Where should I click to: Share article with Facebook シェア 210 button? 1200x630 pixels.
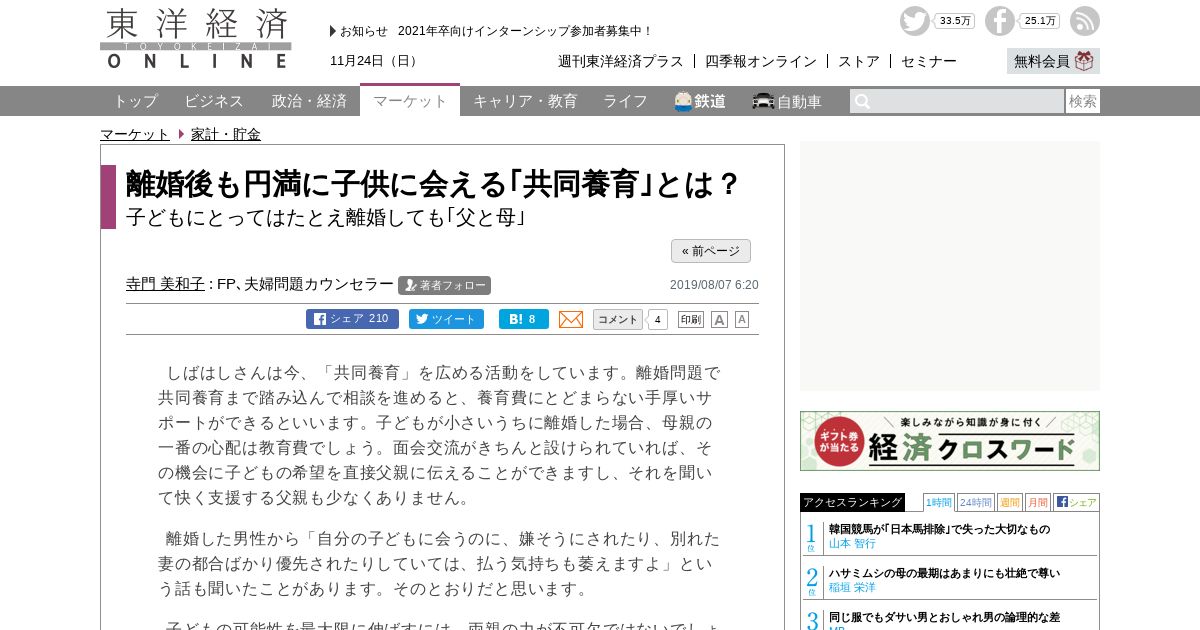pos(352,319)
